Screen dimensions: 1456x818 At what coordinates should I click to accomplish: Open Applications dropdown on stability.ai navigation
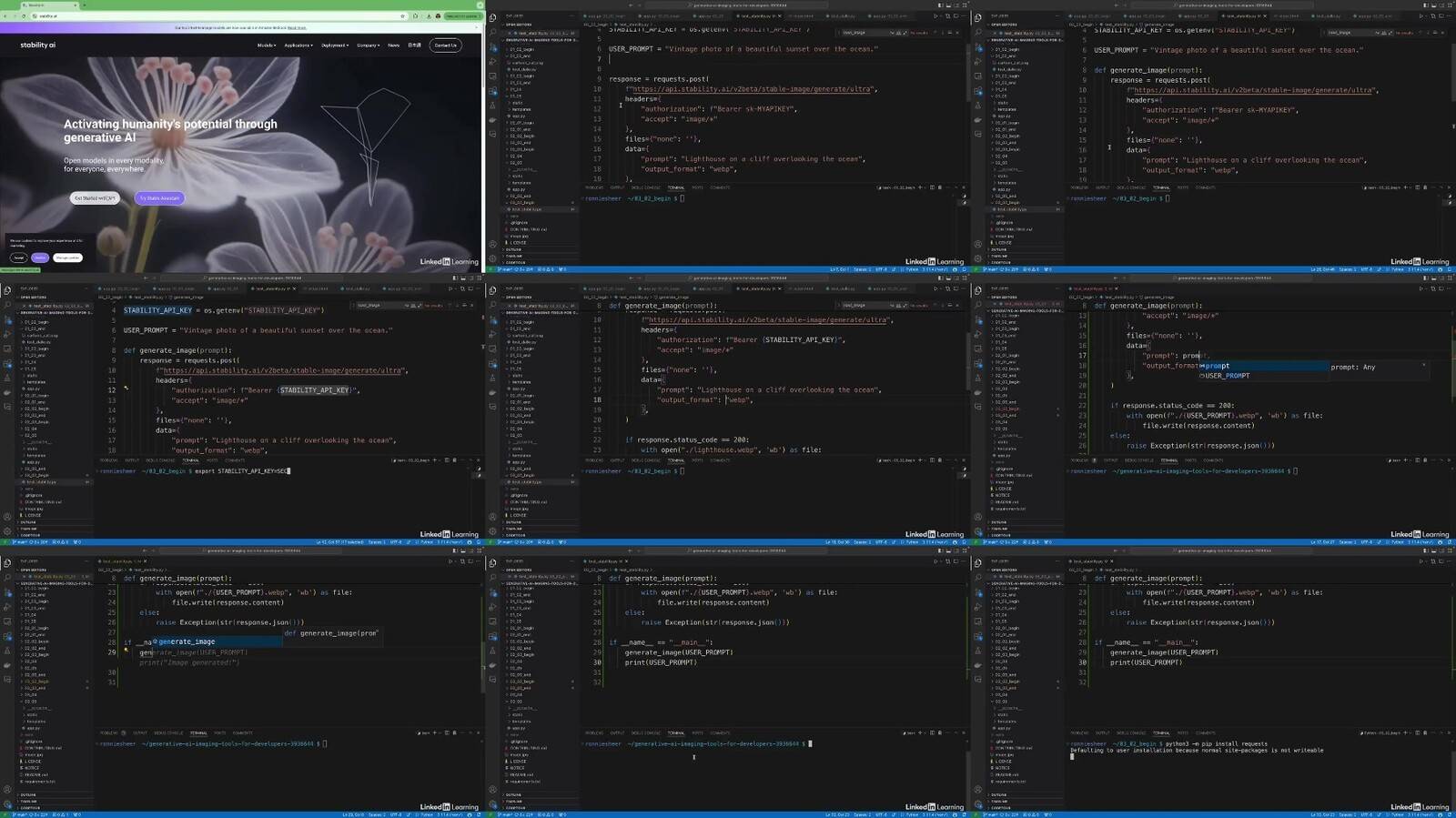pyautogui.click(x=298, y=45)
